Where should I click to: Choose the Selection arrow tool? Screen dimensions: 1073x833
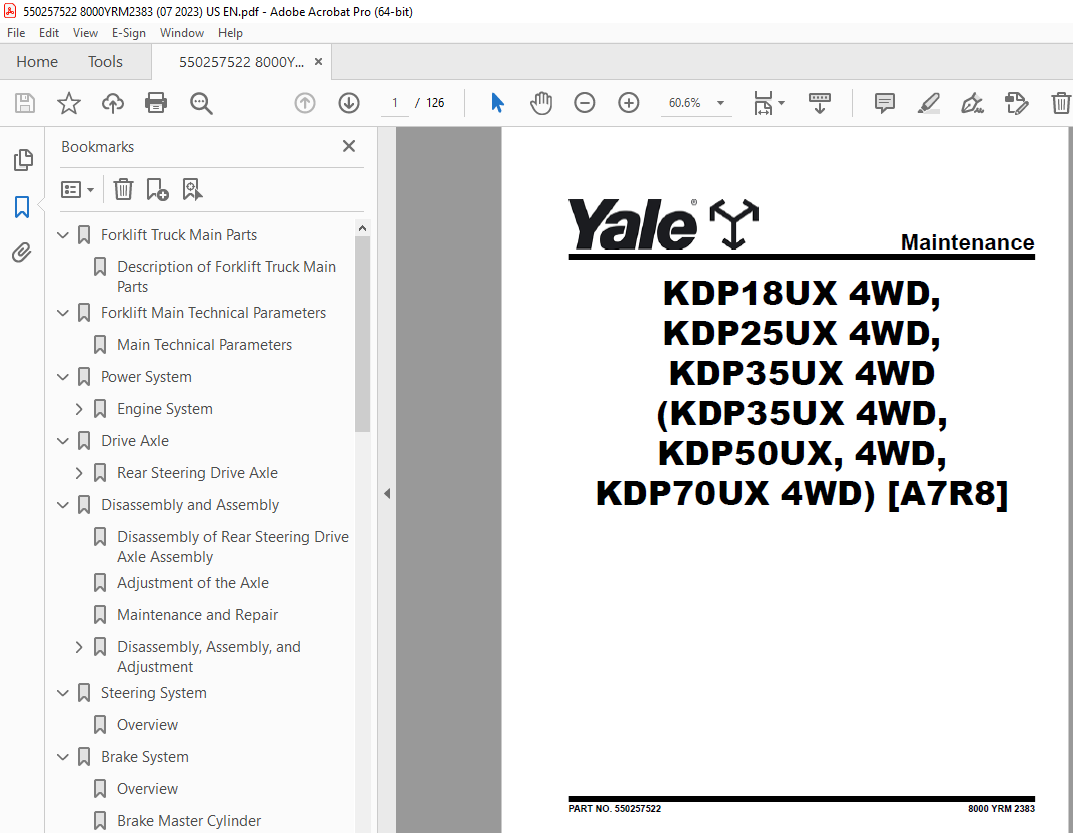point(497,103)
